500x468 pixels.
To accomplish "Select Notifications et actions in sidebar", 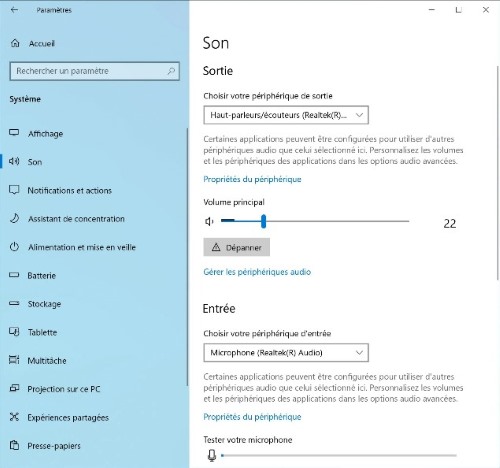I will pyautogui.click(x=69, y=190).
